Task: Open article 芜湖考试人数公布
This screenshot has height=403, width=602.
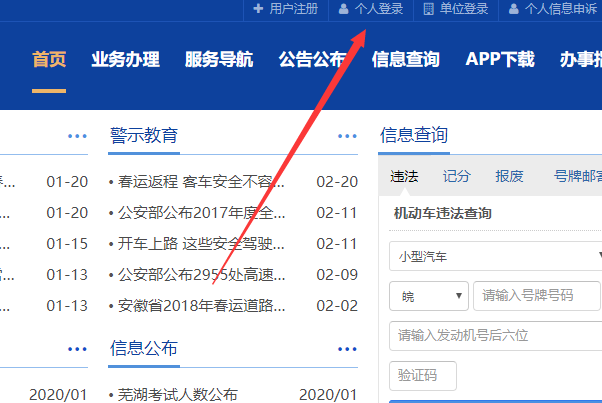Action: (178, 395)
